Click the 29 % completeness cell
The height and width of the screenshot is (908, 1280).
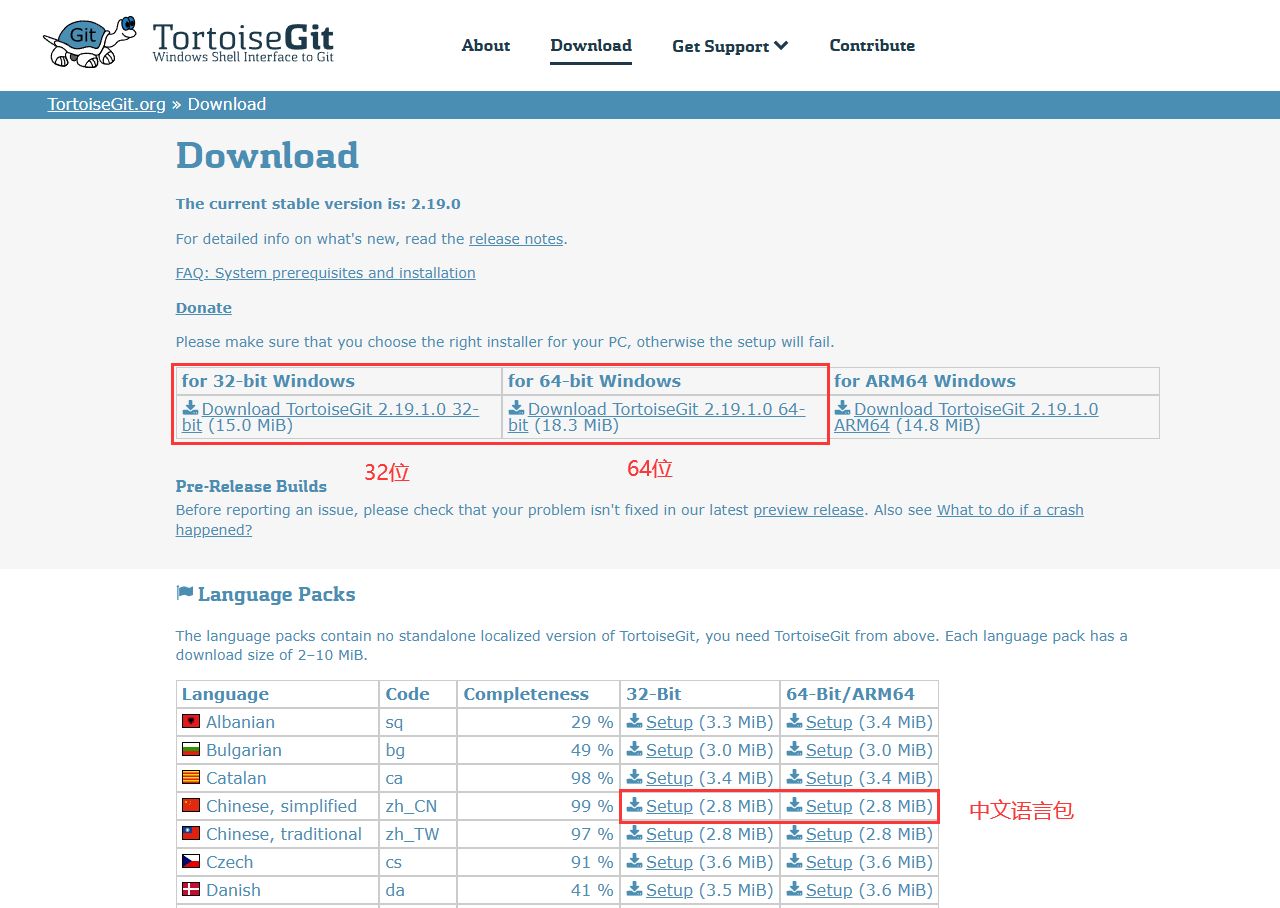[x=539, y=722]
